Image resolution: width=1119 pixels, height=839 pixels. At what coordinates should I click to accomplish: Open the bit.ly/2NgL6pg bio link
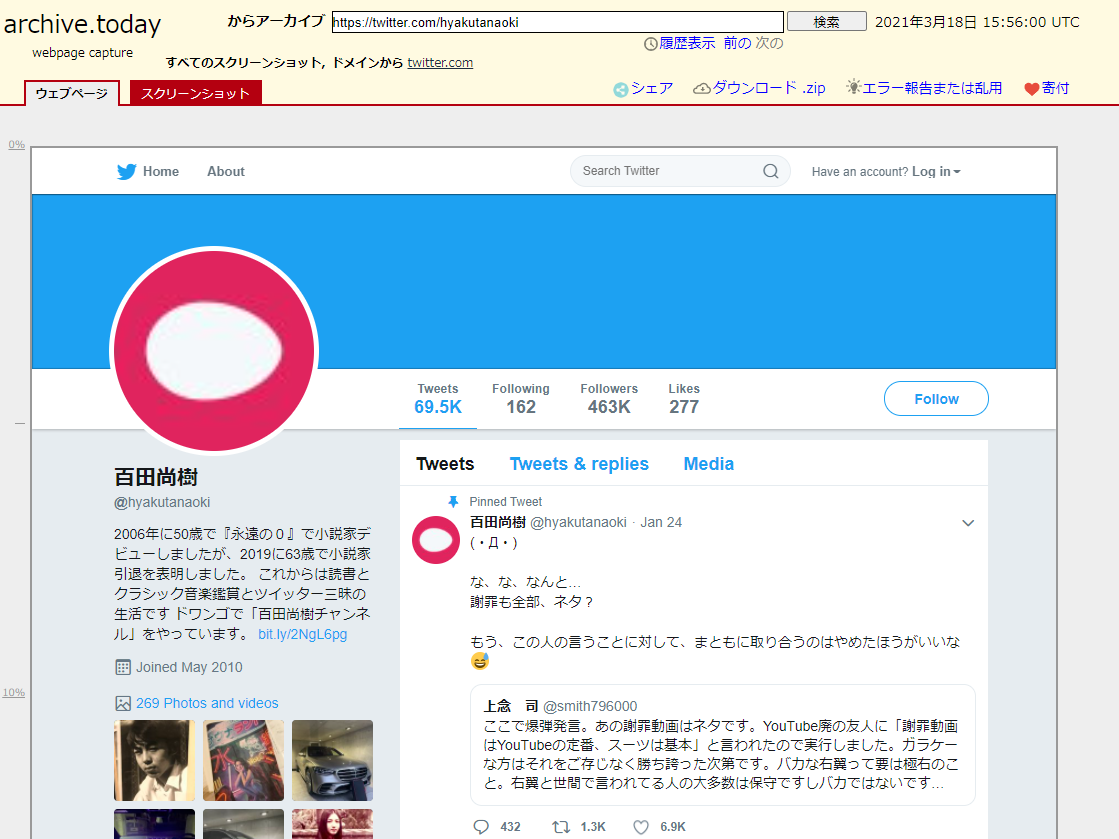click(x=303, y=634)
